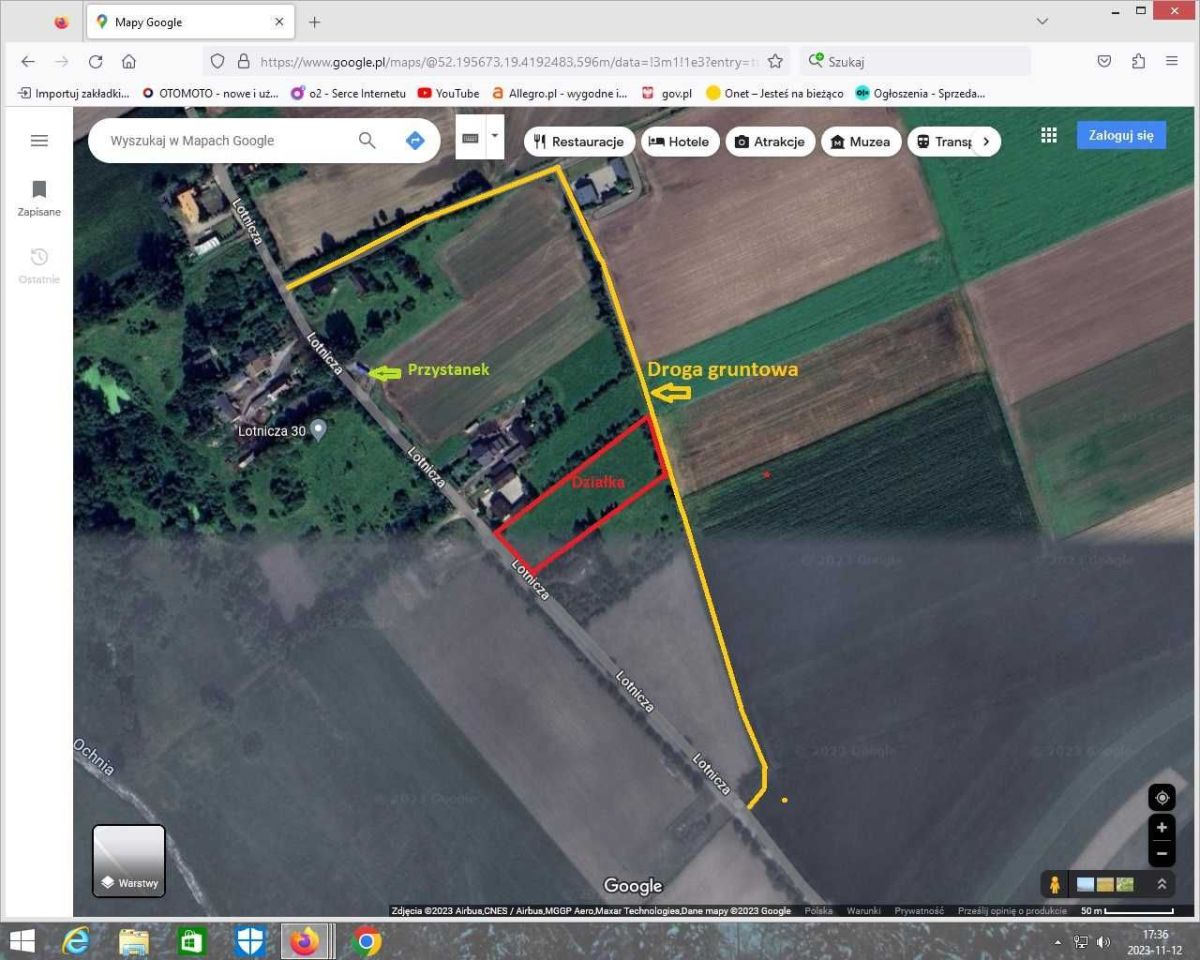The width and height of the screenshot is (1200, 960).
Task: Click the search magnifier in Maps
Action: tap(367, 141)
